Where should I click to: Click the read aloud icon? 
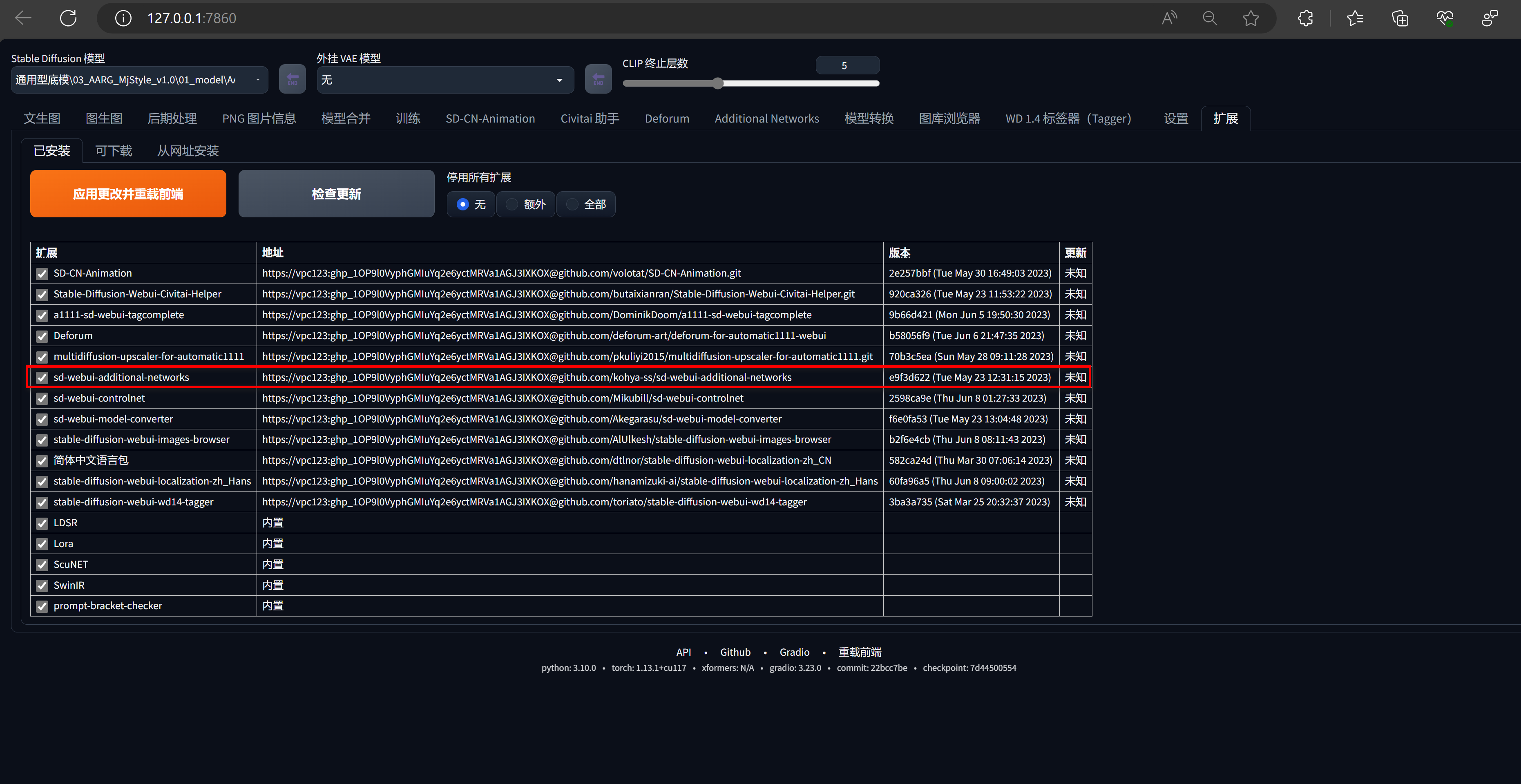(1168, 18)
